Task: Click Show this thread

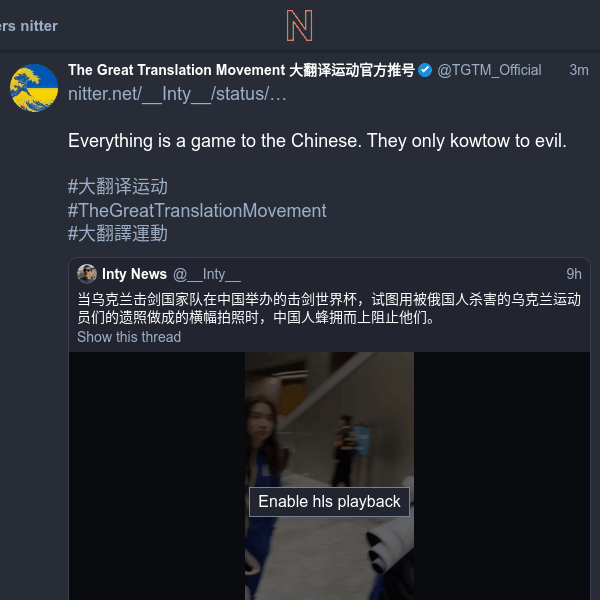Action: click(x=129, y=337)
